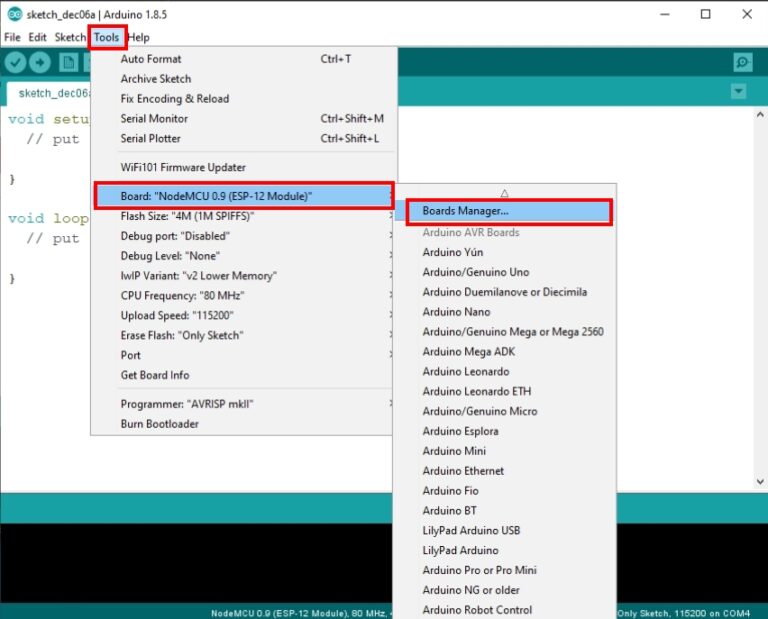This screenshot has height=619, width=768.
Task: Select Arduino Mini board
Action: pos(505,451)
